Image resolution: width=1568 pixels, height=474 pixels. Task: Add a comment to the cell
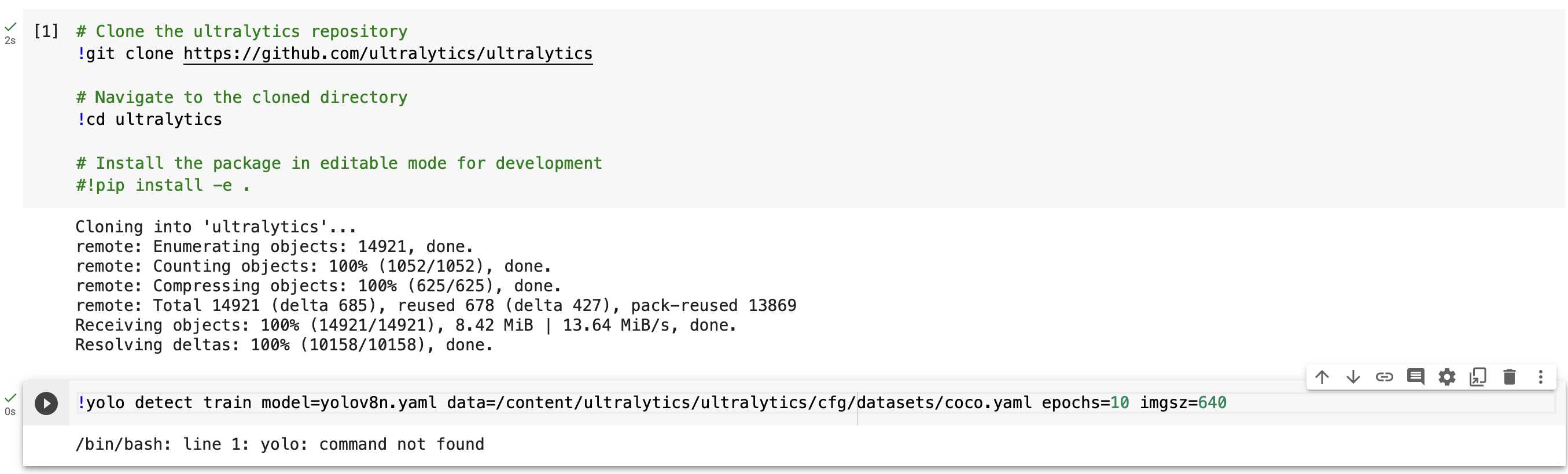pos(1416,377)
